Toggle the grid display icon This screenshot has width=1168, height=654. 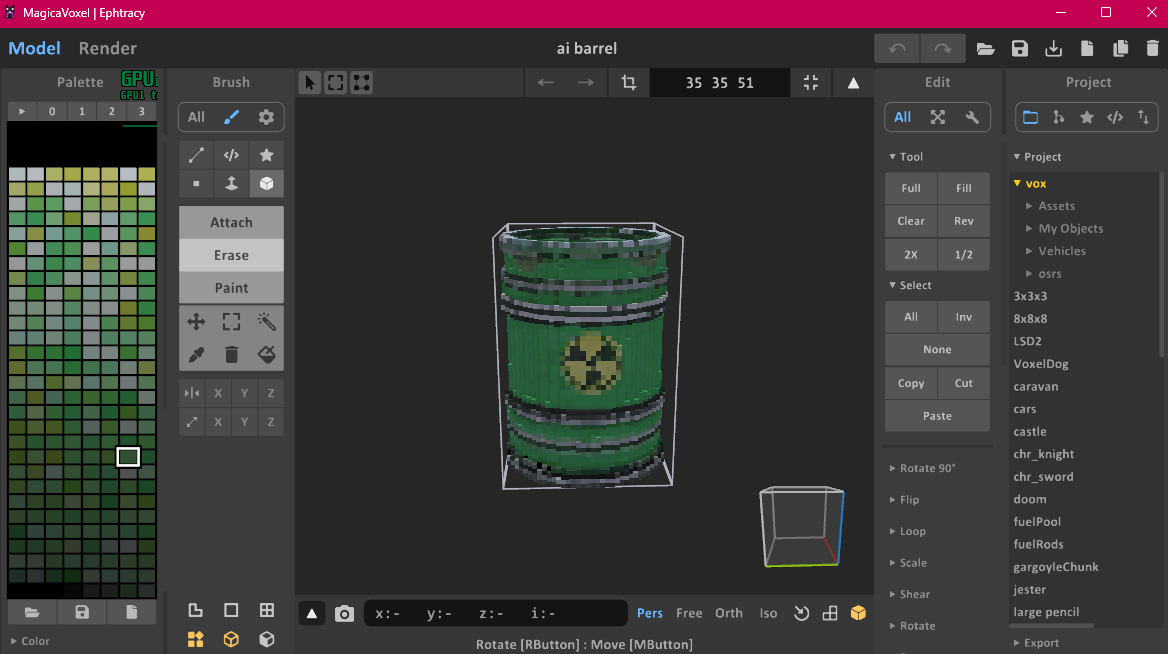267,610
